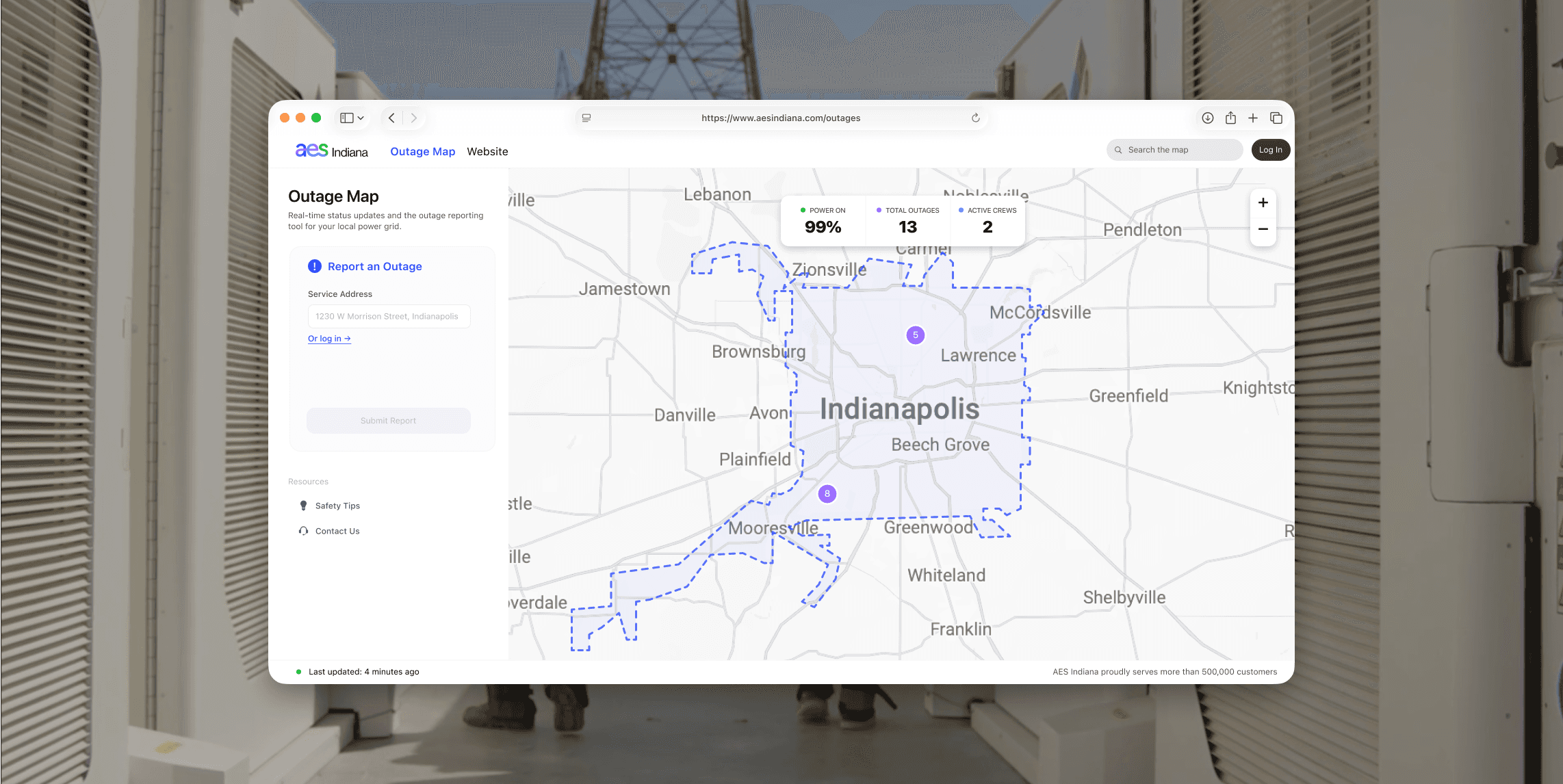Show tab overview icon
The width and height of the screenshot is (1563, 784).
point(1276,118)
